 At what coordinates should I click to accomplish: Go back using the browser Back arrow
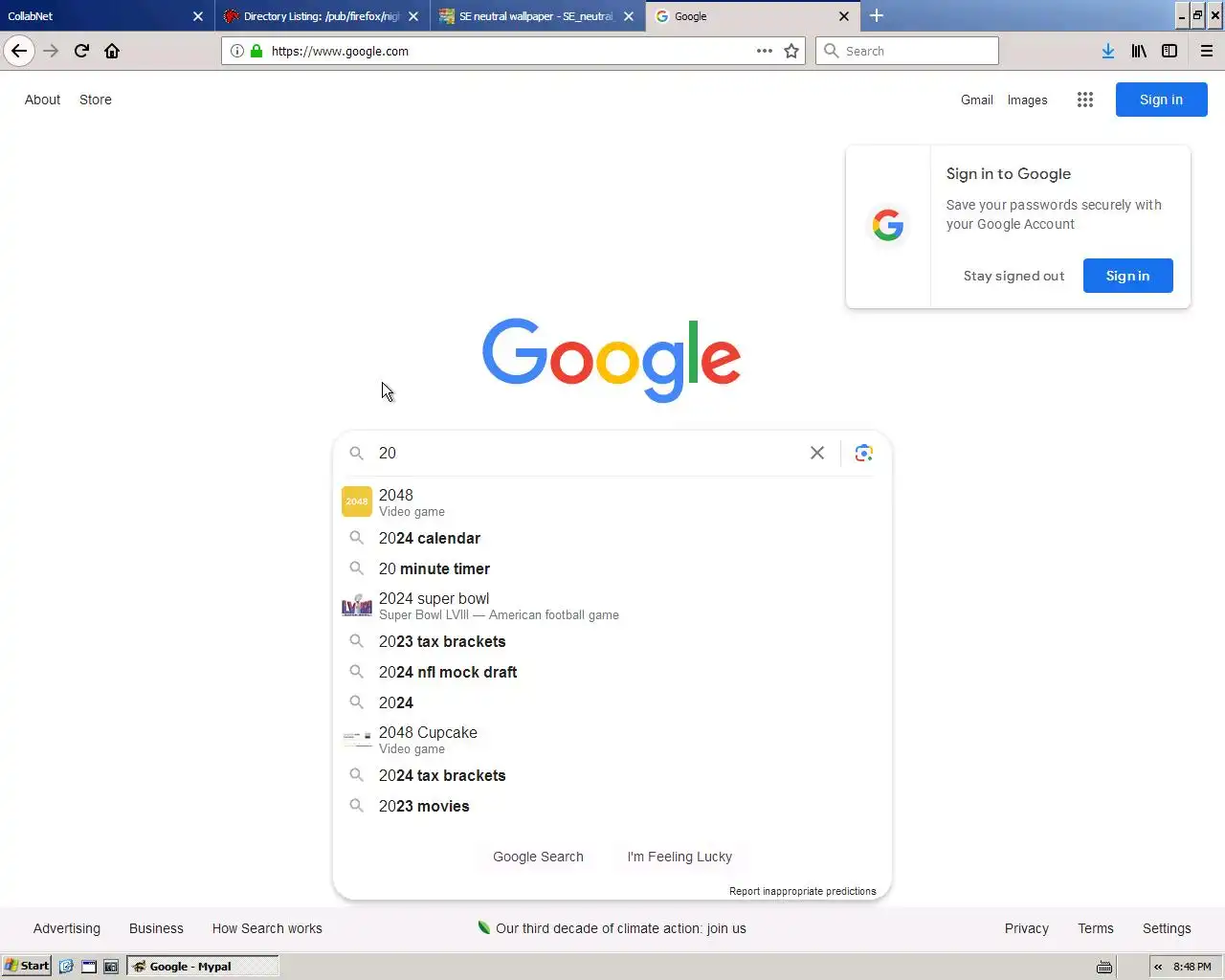pyautogui.click(x=19, y=51)
